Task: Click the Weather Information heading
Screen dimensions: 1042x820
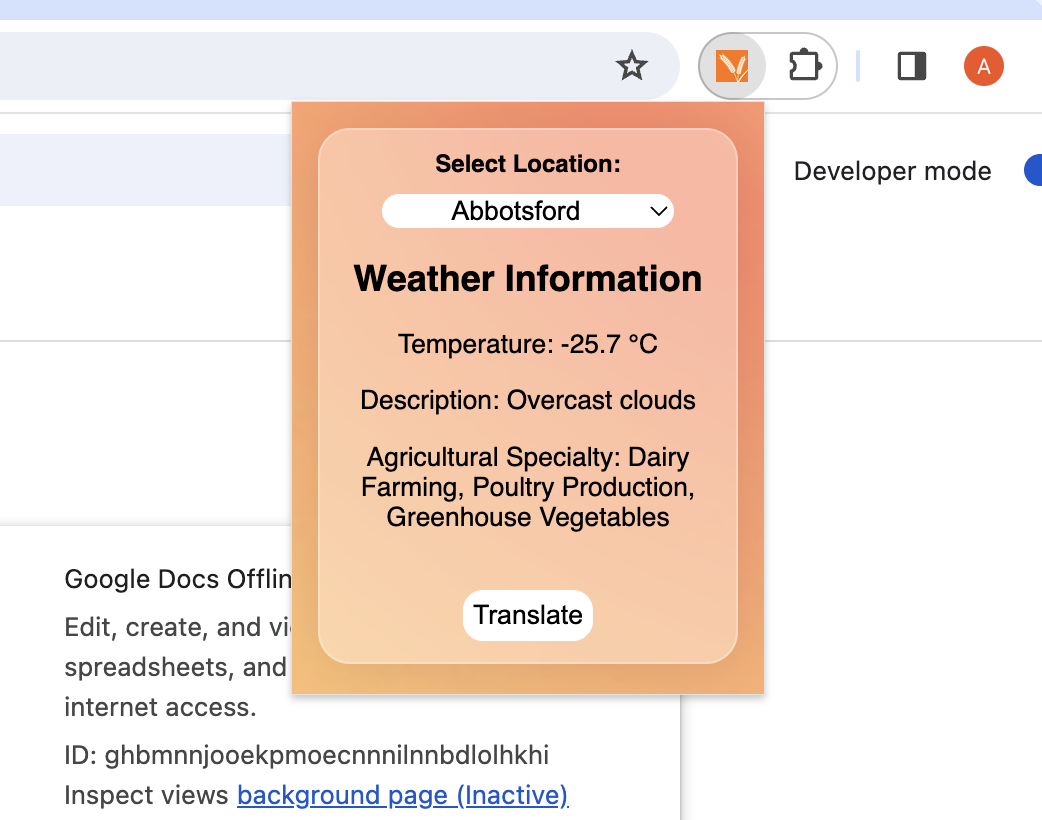Action: [528, 278]
